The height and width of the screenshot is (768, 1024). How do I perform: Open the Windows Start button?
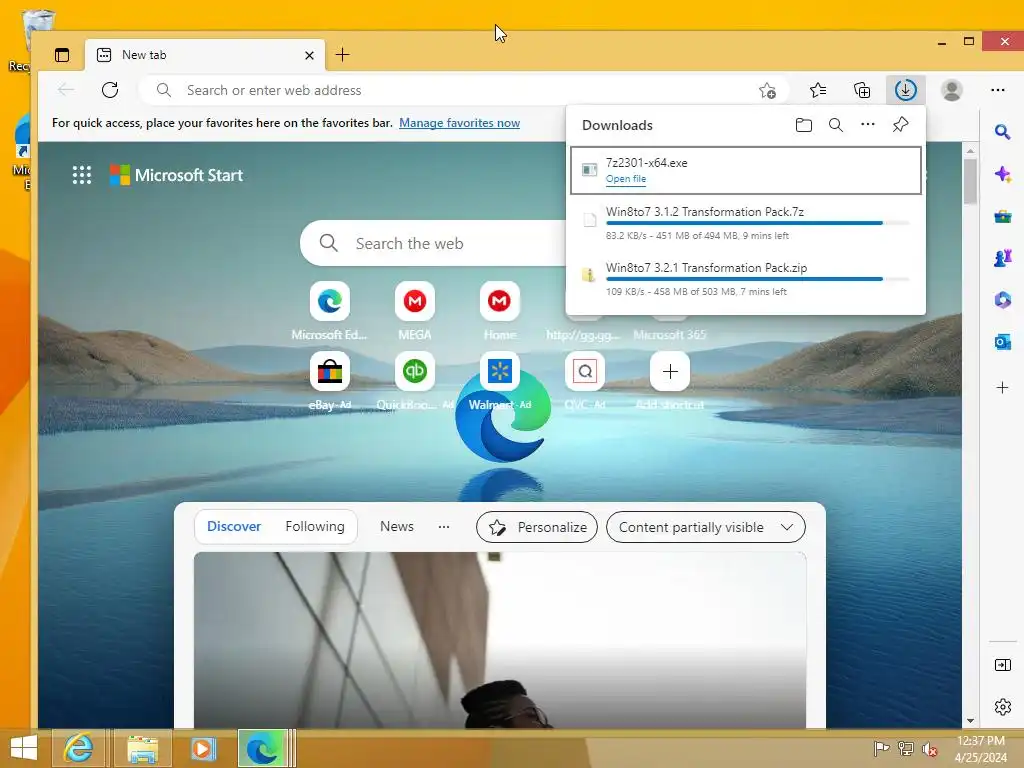click(x=24, y=748)
